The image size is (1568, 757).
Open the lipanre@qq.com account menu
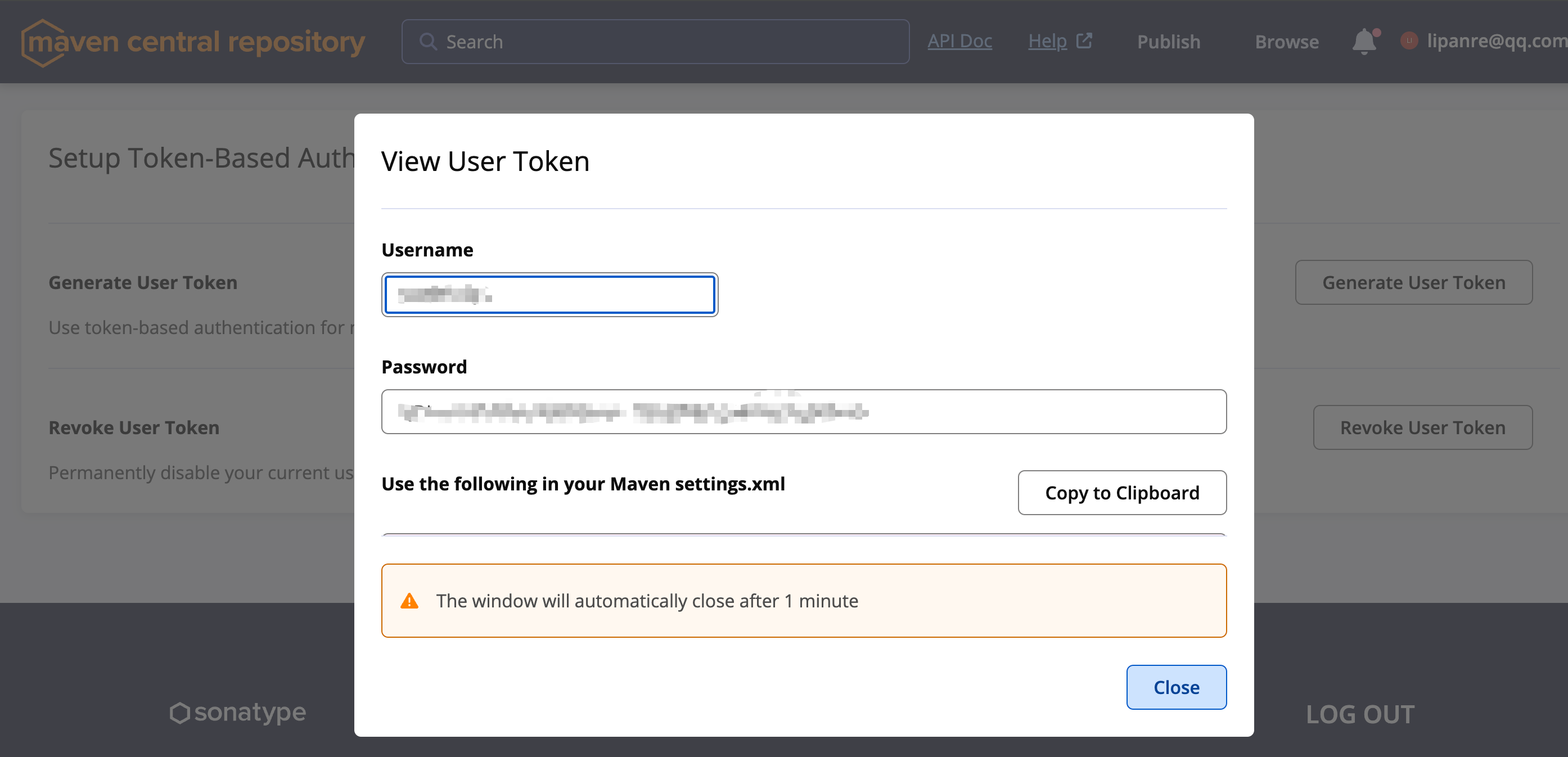1496,40
